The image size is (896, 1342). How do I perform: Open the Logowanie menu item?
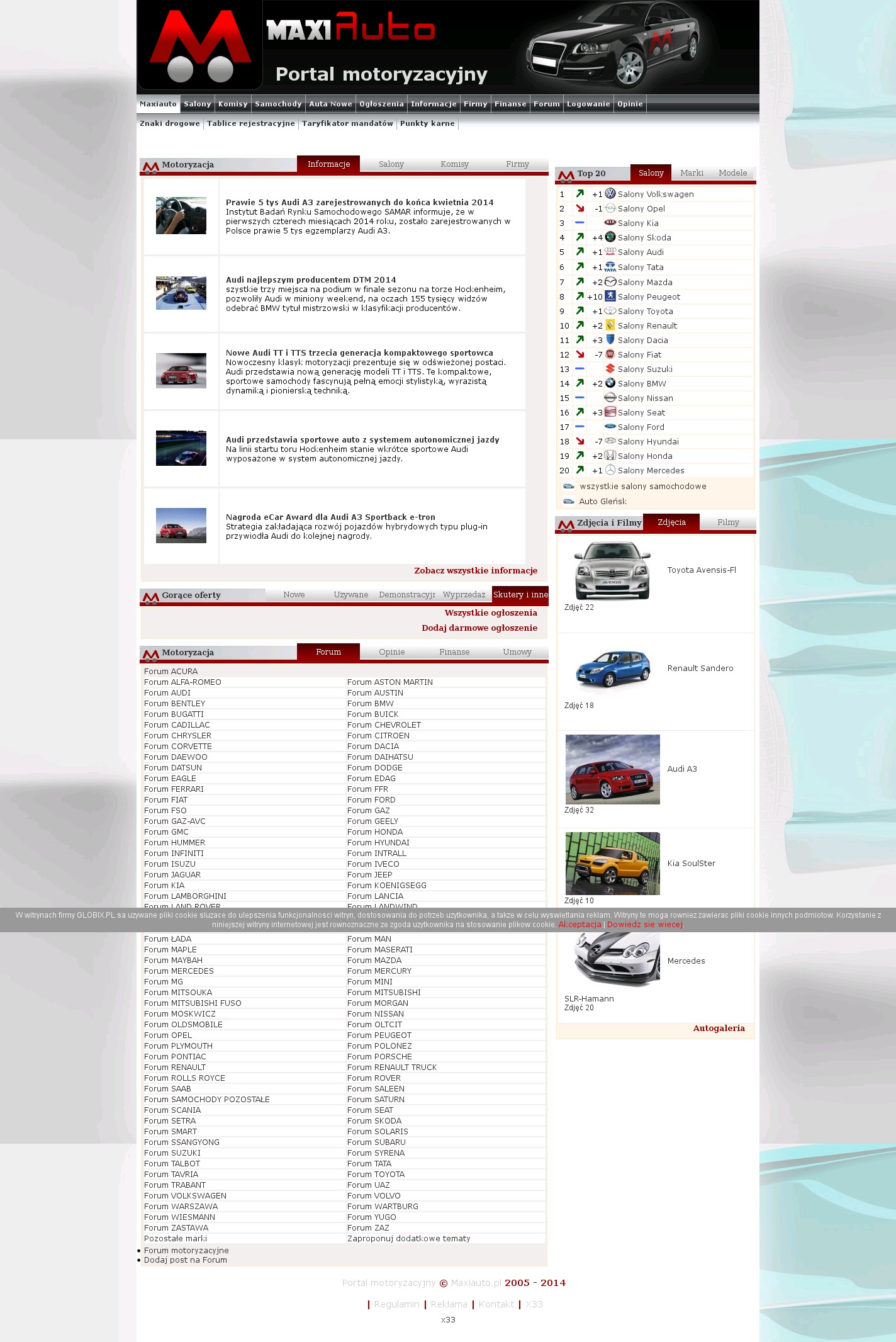pos(588,104)
